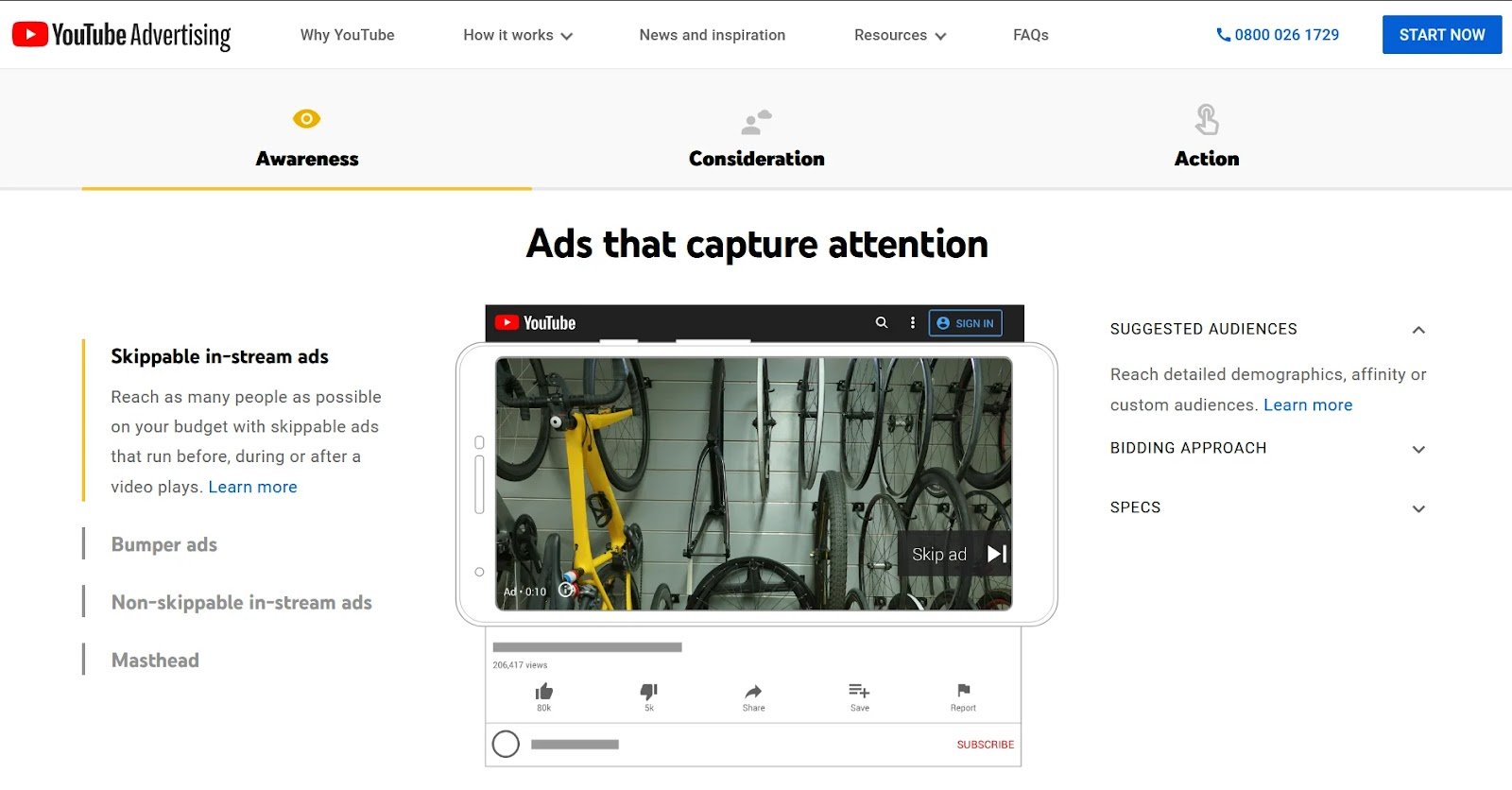Click the bicycle video ad preview
The width and height of the screenshot is (1512, 790).
(753, 483)
